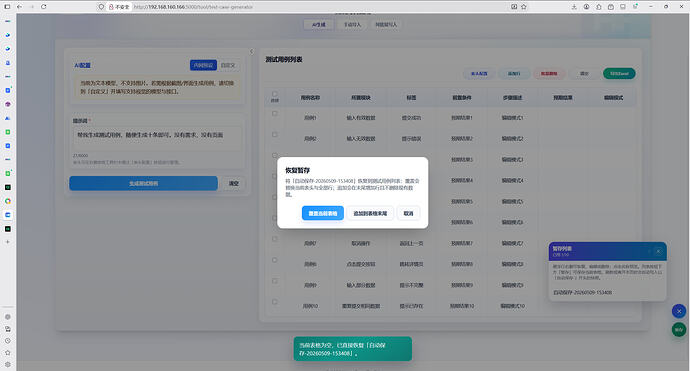The height and width of the screenshot is (371, 690).
Task: Click the plus icon in left sidebar
Action: coord(7,242)
